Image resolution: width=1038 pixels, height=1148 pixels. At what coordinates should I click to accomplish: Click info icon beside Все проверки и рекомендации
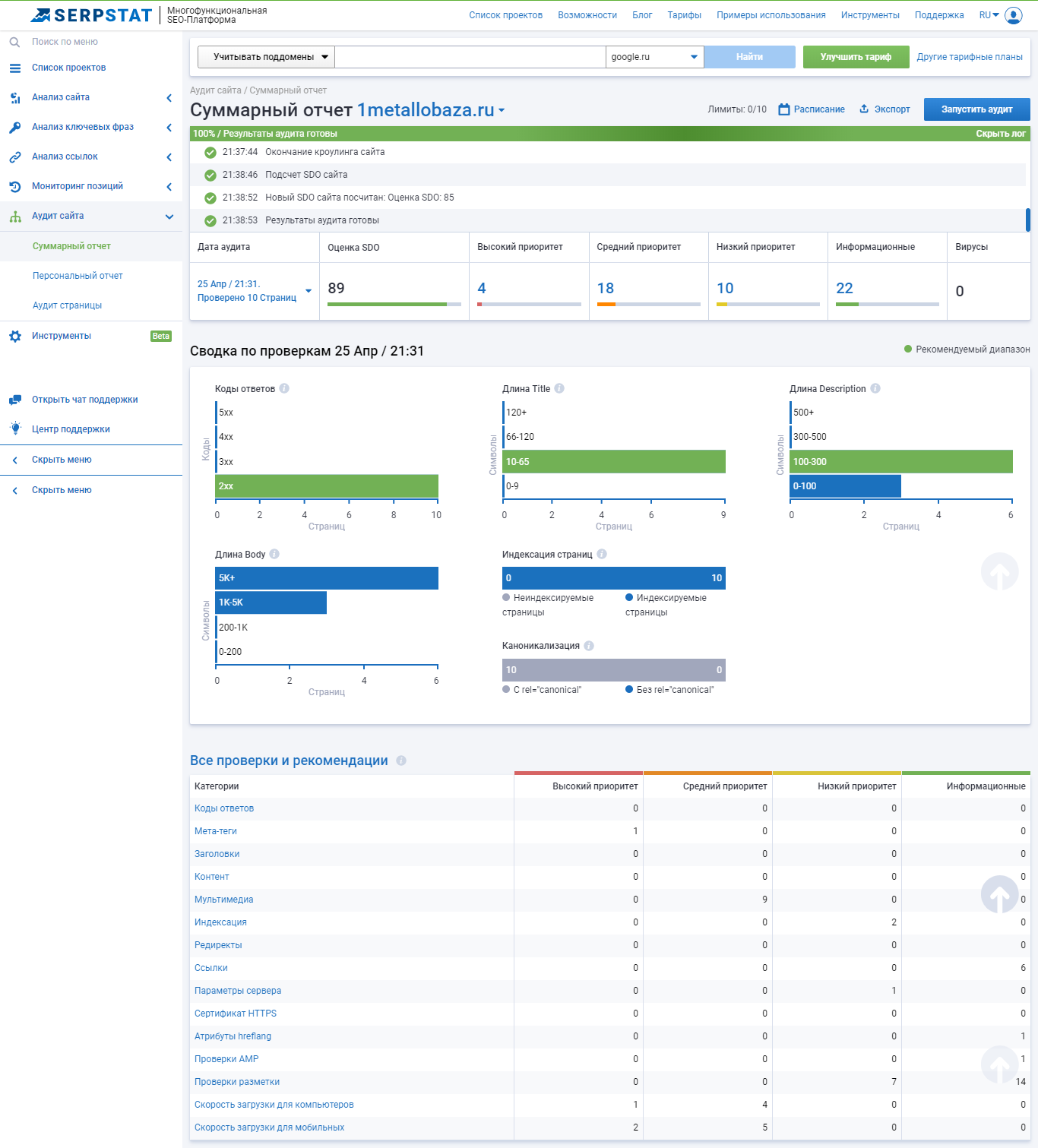click(401, 761)
